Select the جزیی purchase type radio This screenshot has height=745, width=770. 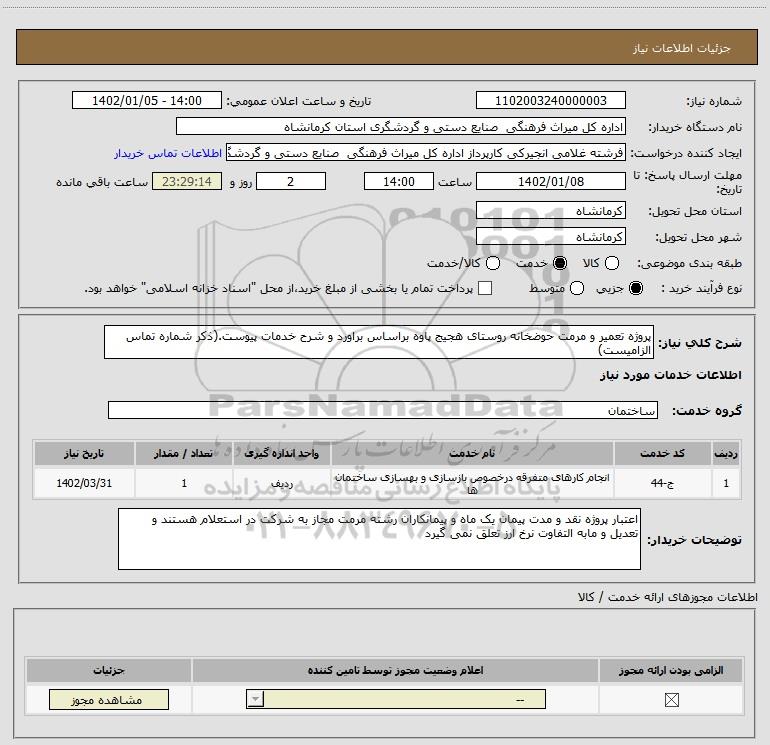pyautogui.click(x=635, y=288)
